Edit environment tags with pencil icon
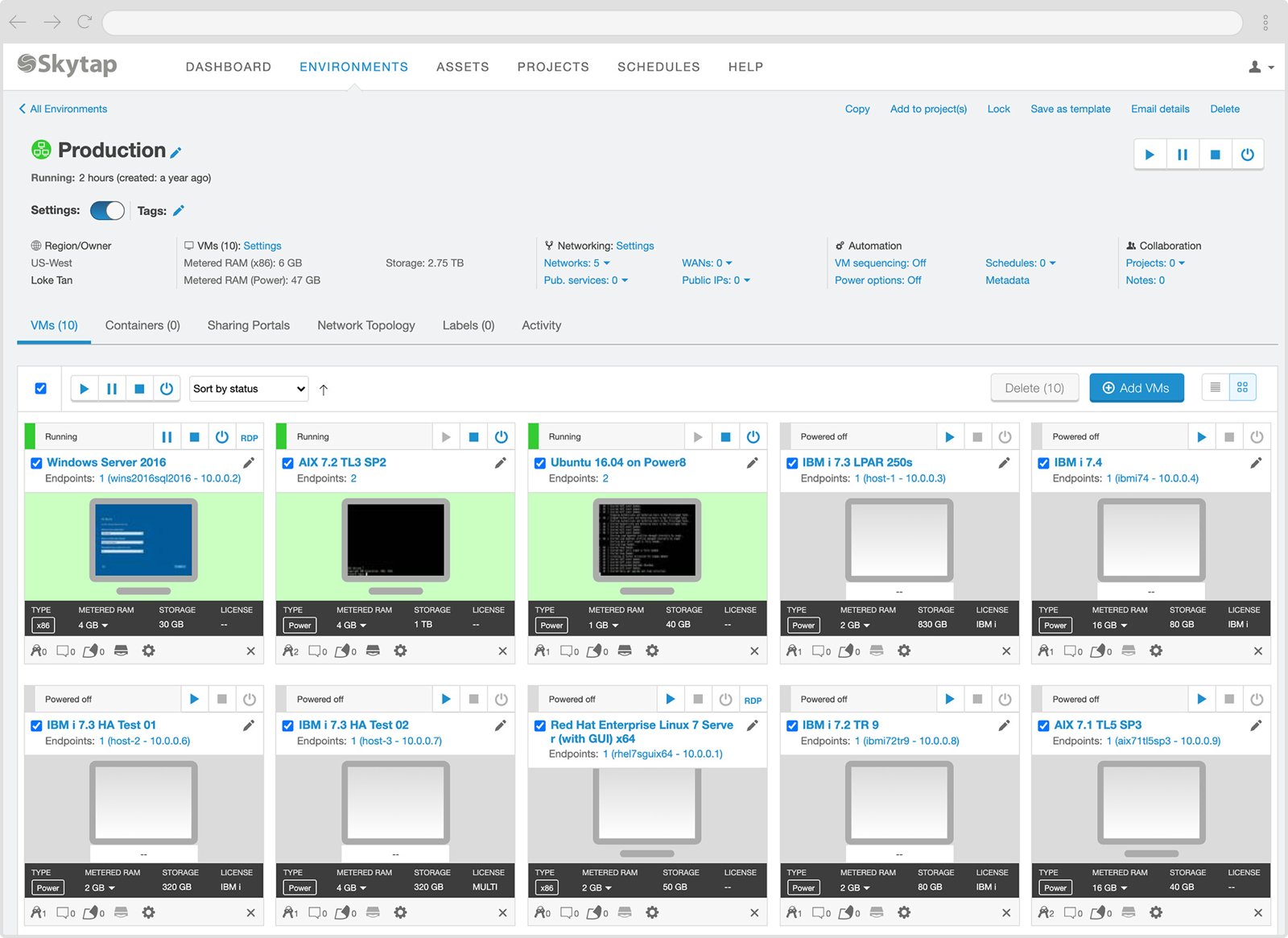1288x938 pixels. coord(179,211)
